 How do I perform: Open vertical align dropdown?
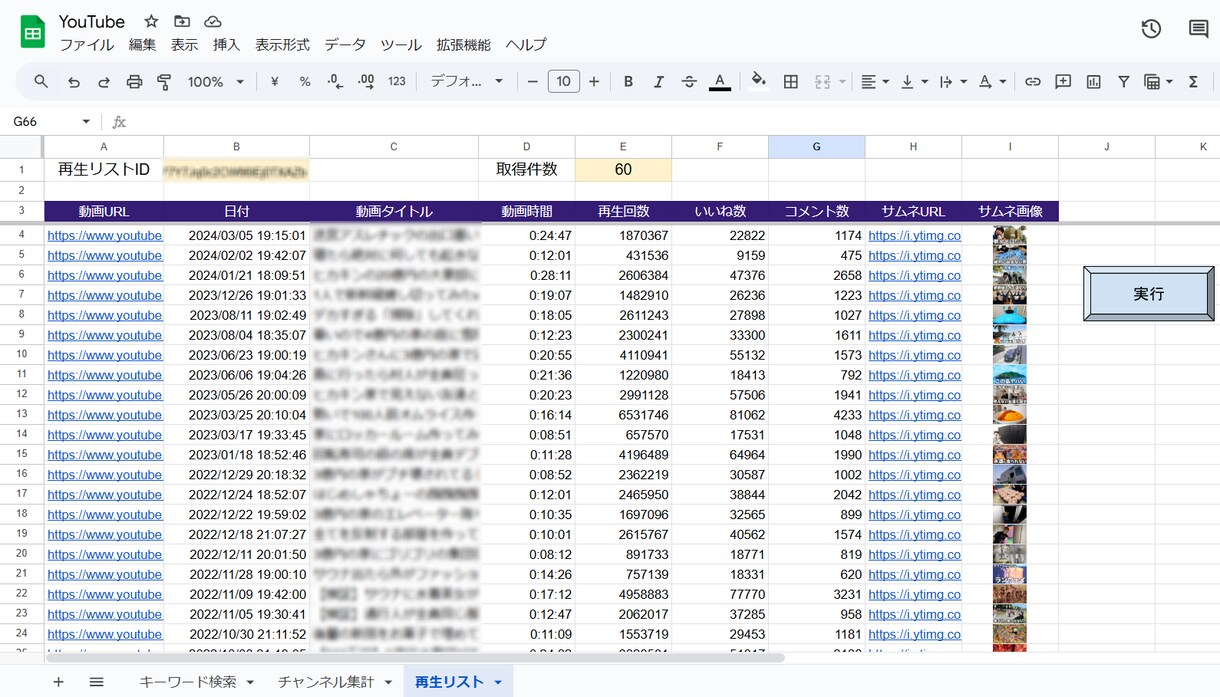(914, 82)
